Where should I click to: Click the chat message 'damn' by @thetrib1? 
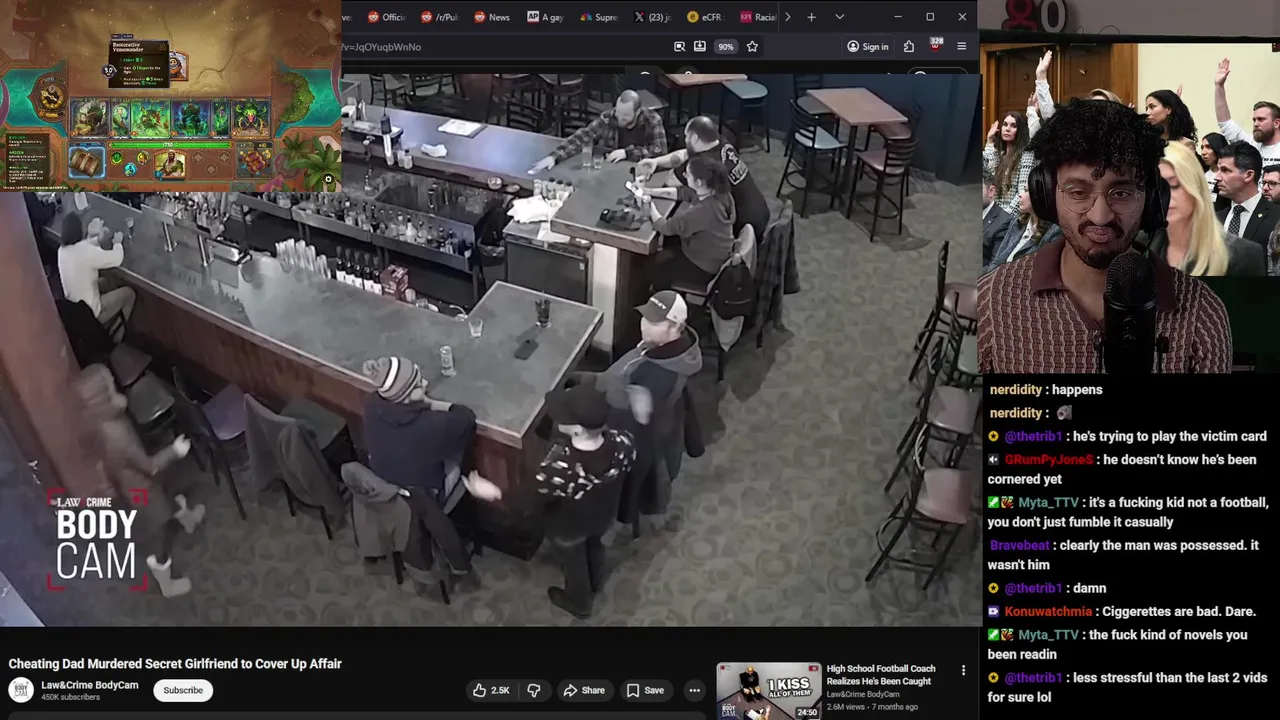pos(1090,589)
